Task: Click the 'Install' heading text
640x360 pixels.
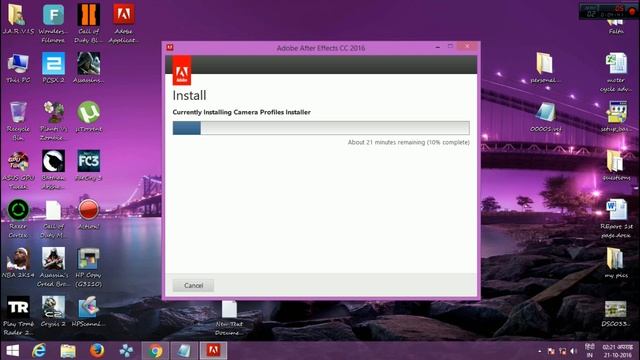Action: click(189, 96)
